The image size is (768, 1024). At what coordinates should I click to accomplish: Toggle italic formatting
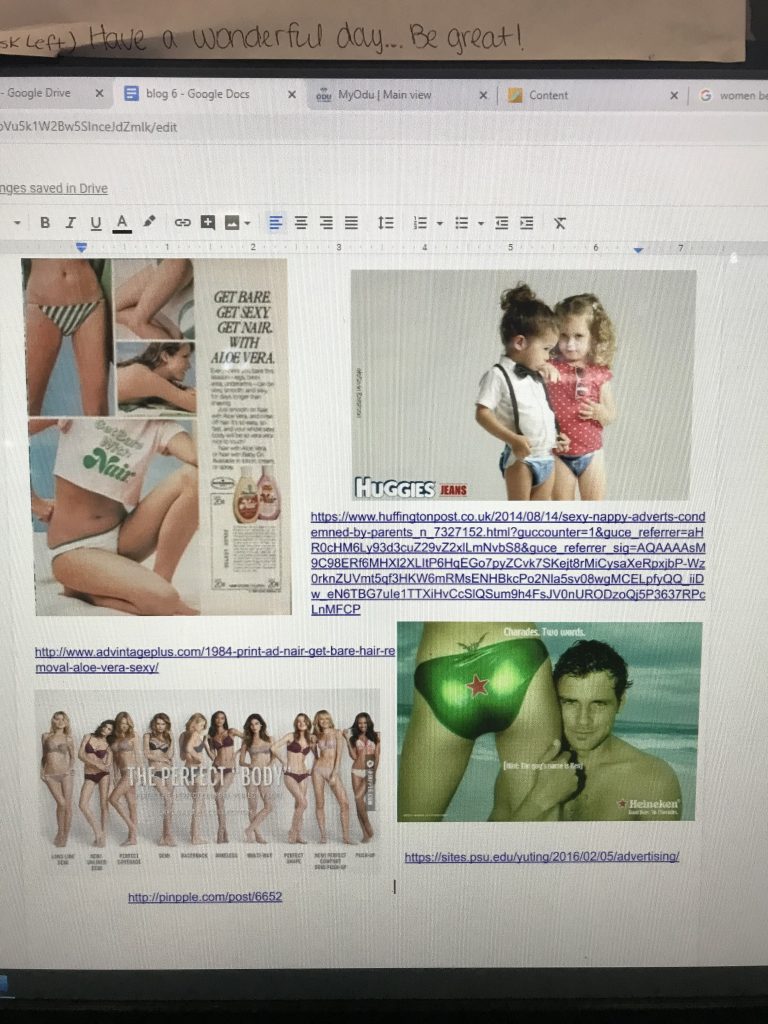click(70, 223)
